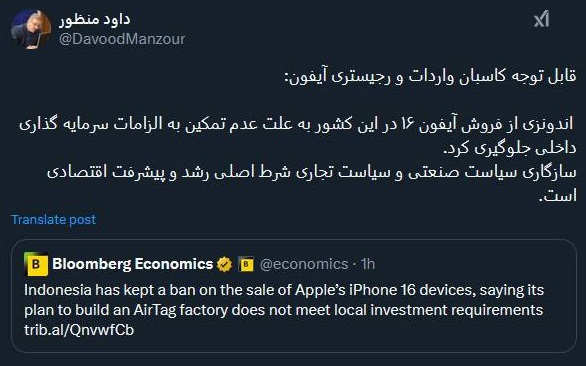This screenshot has height=366, width=586.
Task: Click the Persian line mentioning آیفون ۱۶
Action: click(296, 124)
